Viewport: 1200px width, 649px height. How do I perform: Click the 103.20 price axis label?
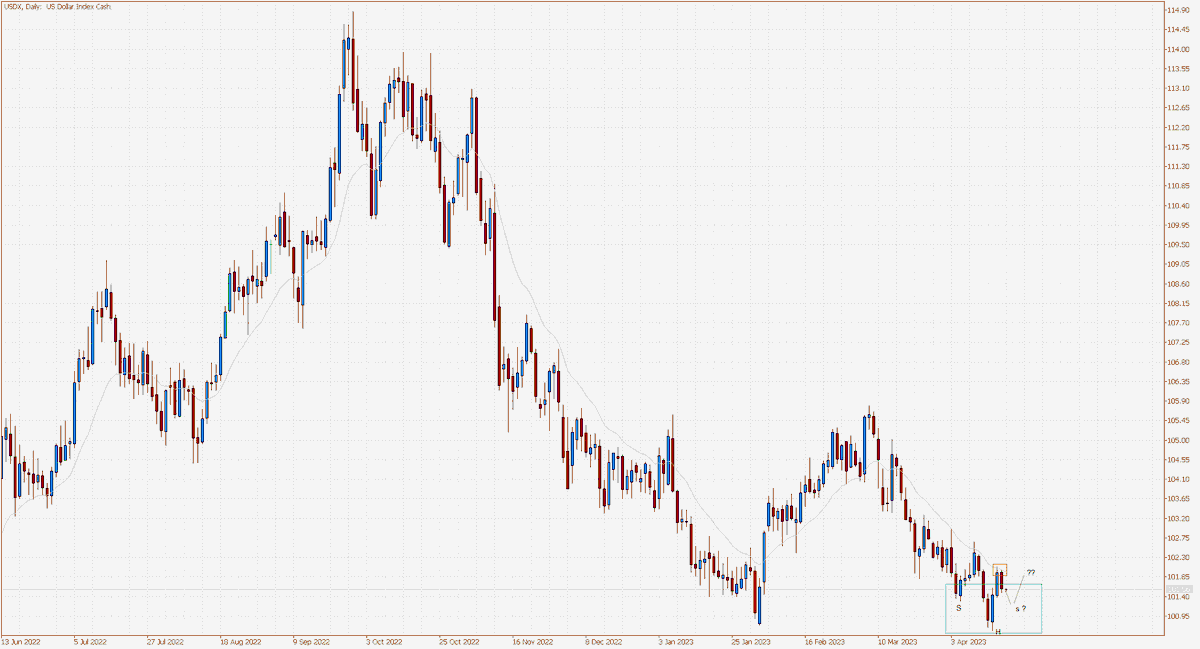coord(1177,518)
